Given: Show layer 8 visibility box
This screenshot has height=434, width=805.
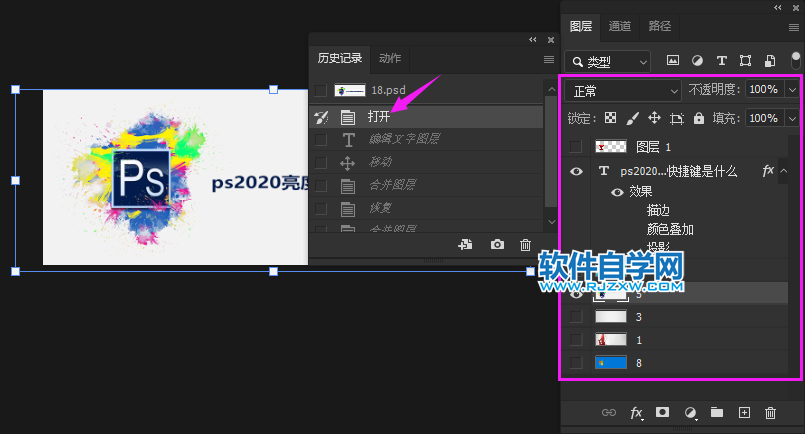Looking at the screenshot, I should pyautogui.click(x=576, y=363).
